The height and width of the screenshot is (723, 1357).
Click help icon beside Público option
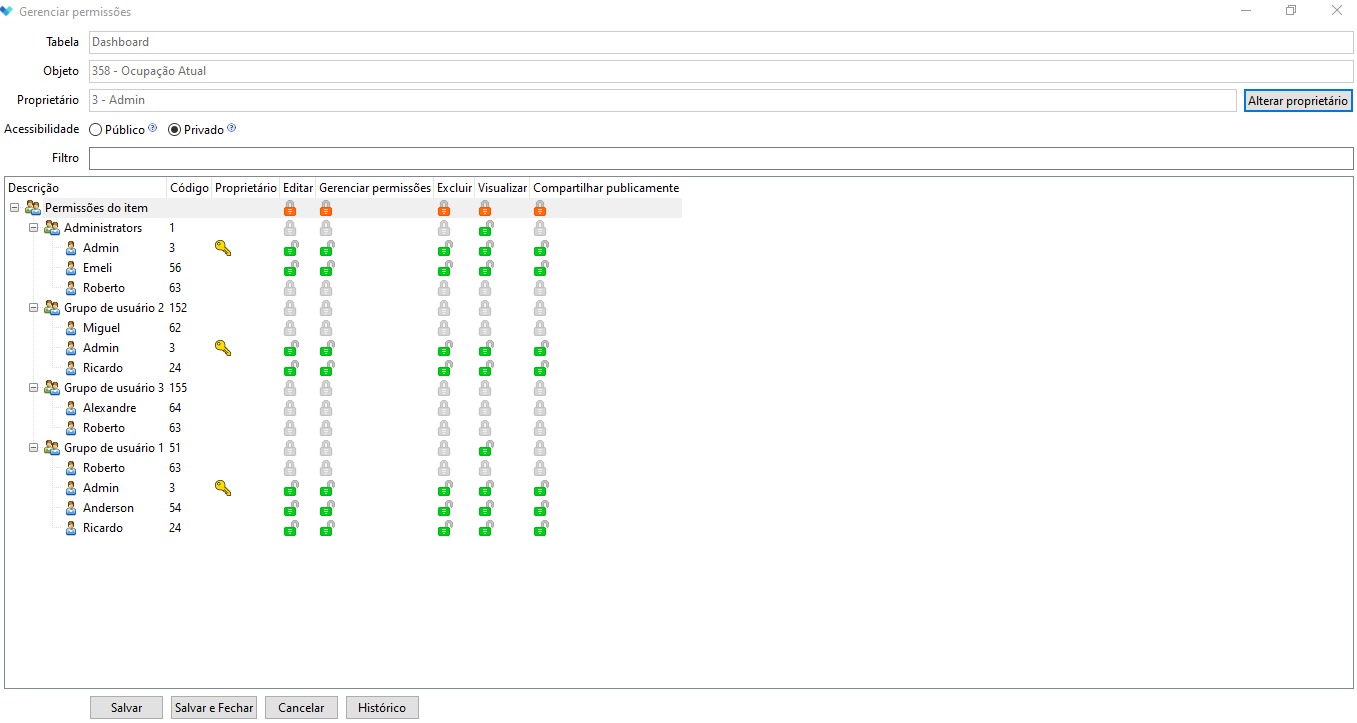pos(153,128)
